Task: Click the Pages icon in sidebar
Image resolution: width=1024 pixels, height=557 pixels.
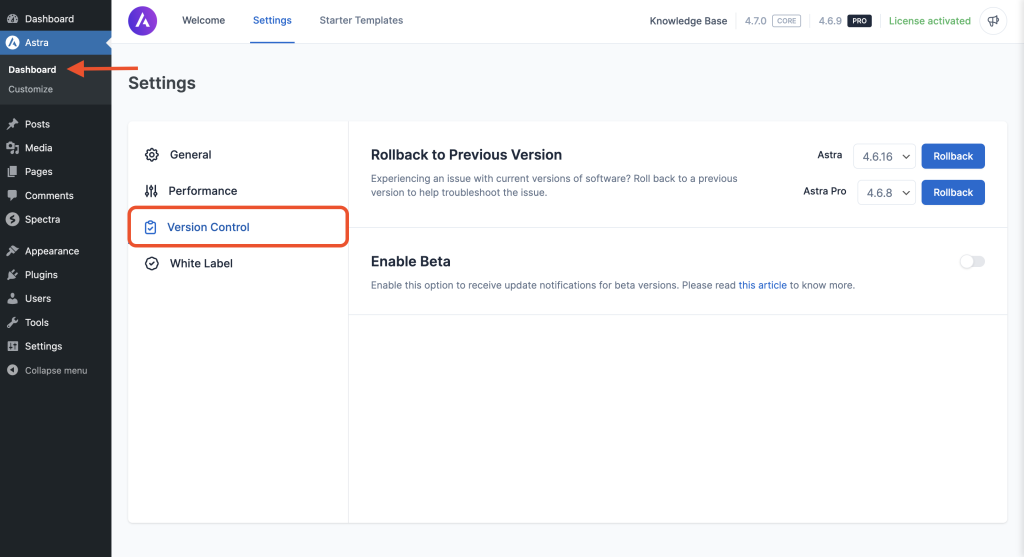Action: click(x=12, y=172)
